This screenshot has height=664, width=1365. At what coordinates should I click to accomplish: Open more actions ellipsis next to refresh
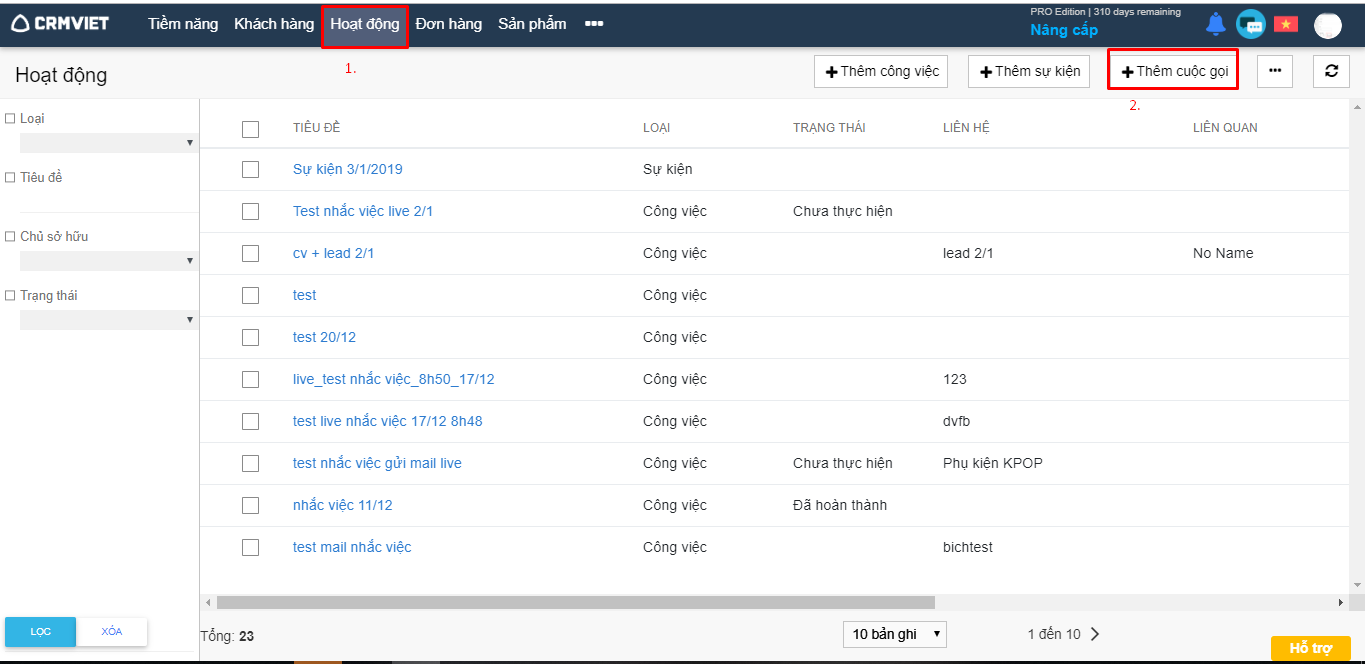[1274, 71]
